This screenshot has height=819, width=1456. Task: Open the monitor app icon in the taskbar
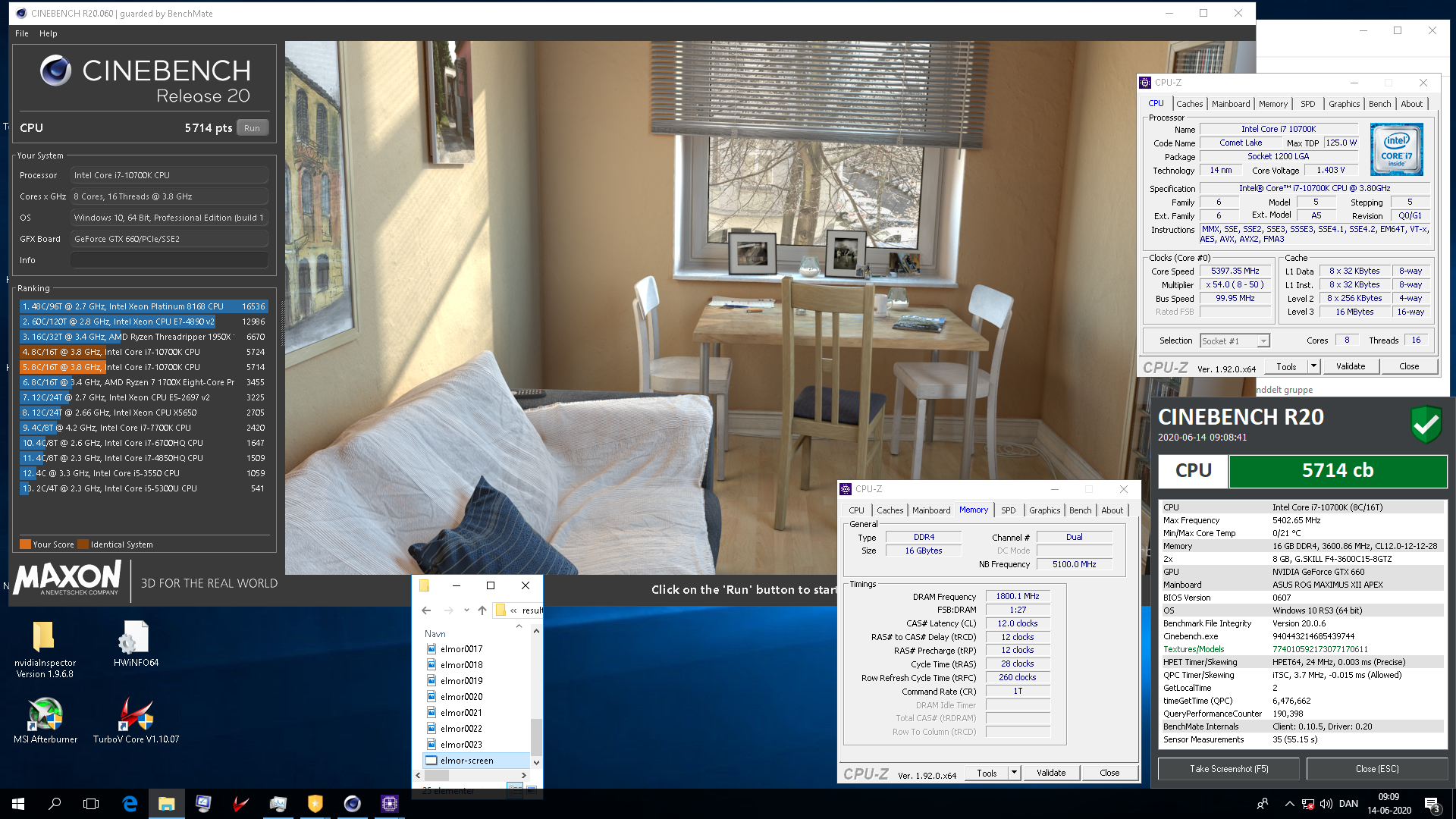204,804
